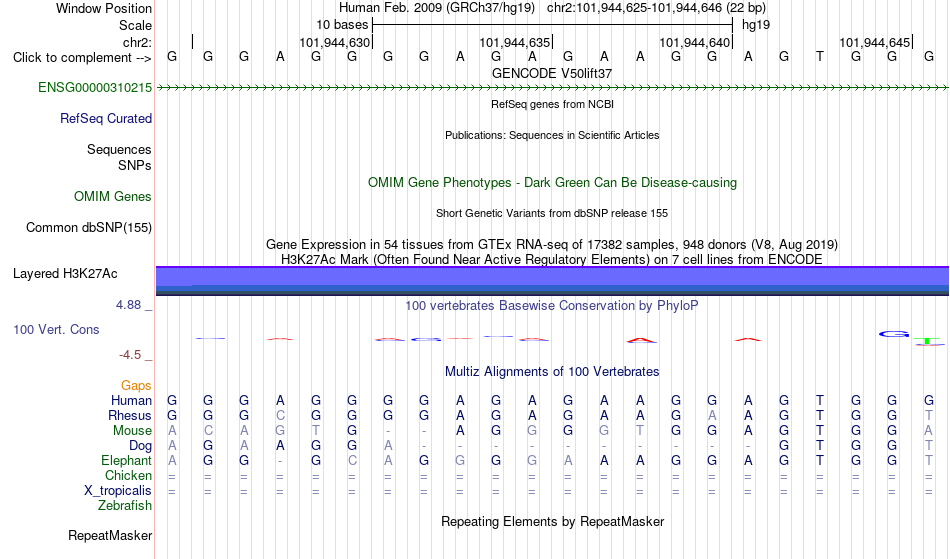Click the 'Click to complement -->' label
950x559 pixels.
point(82,58)
